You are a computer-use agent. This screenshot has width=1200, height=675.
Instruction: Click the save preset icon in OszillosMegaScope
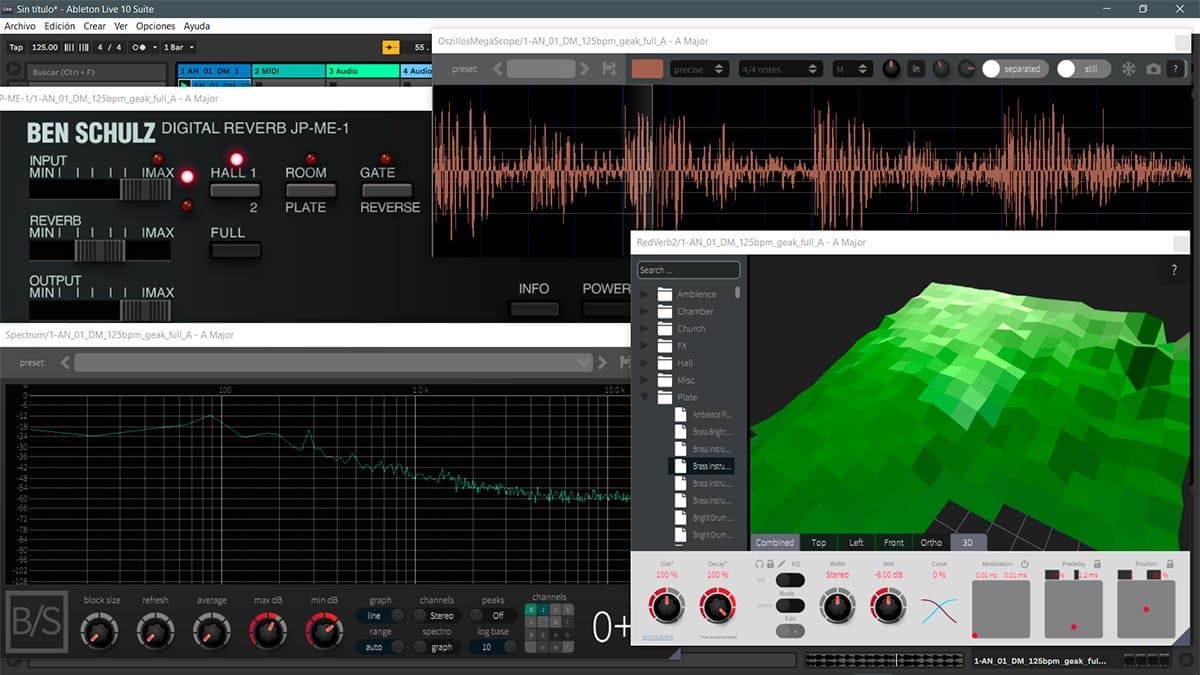point(609,69)
